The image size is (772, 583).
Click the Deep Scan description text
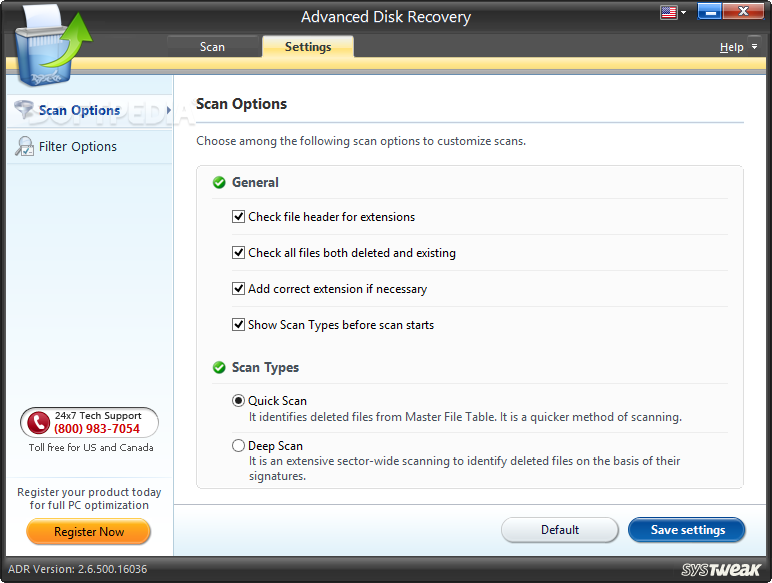[464, 468]
